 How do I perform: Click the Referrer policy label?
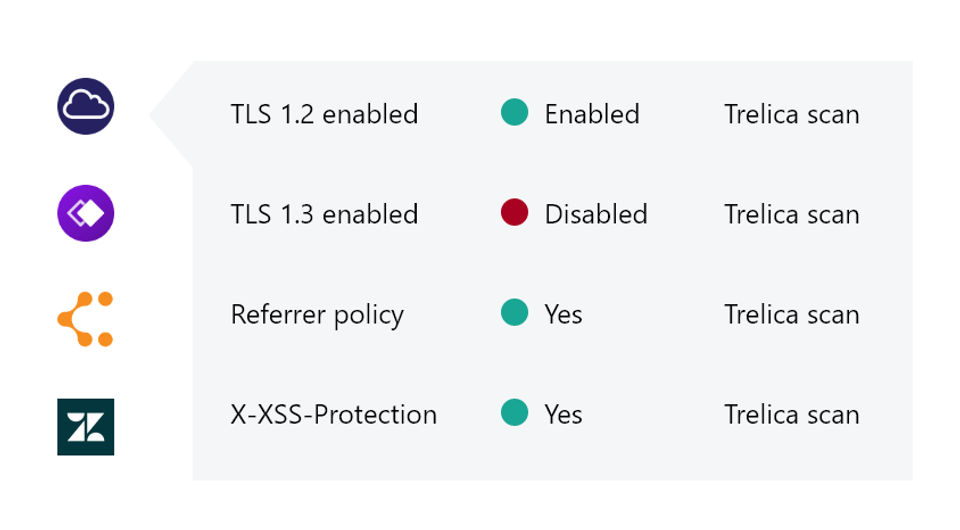pyautogui.click(x=317, y=315)
